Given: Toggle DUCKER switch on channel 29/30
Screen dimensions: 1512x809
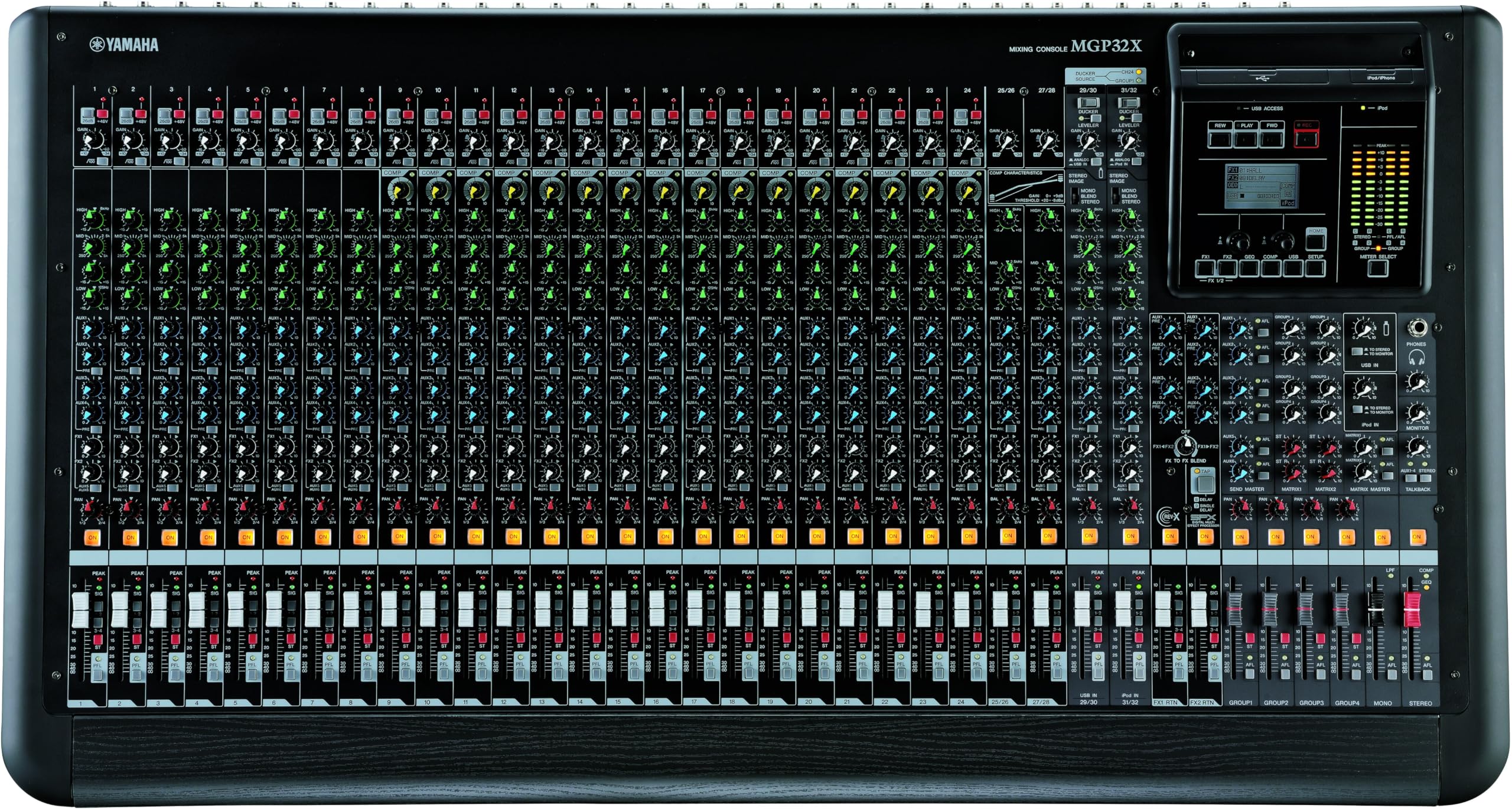Looking at the screenshot, I should [x=1088, y=103].
